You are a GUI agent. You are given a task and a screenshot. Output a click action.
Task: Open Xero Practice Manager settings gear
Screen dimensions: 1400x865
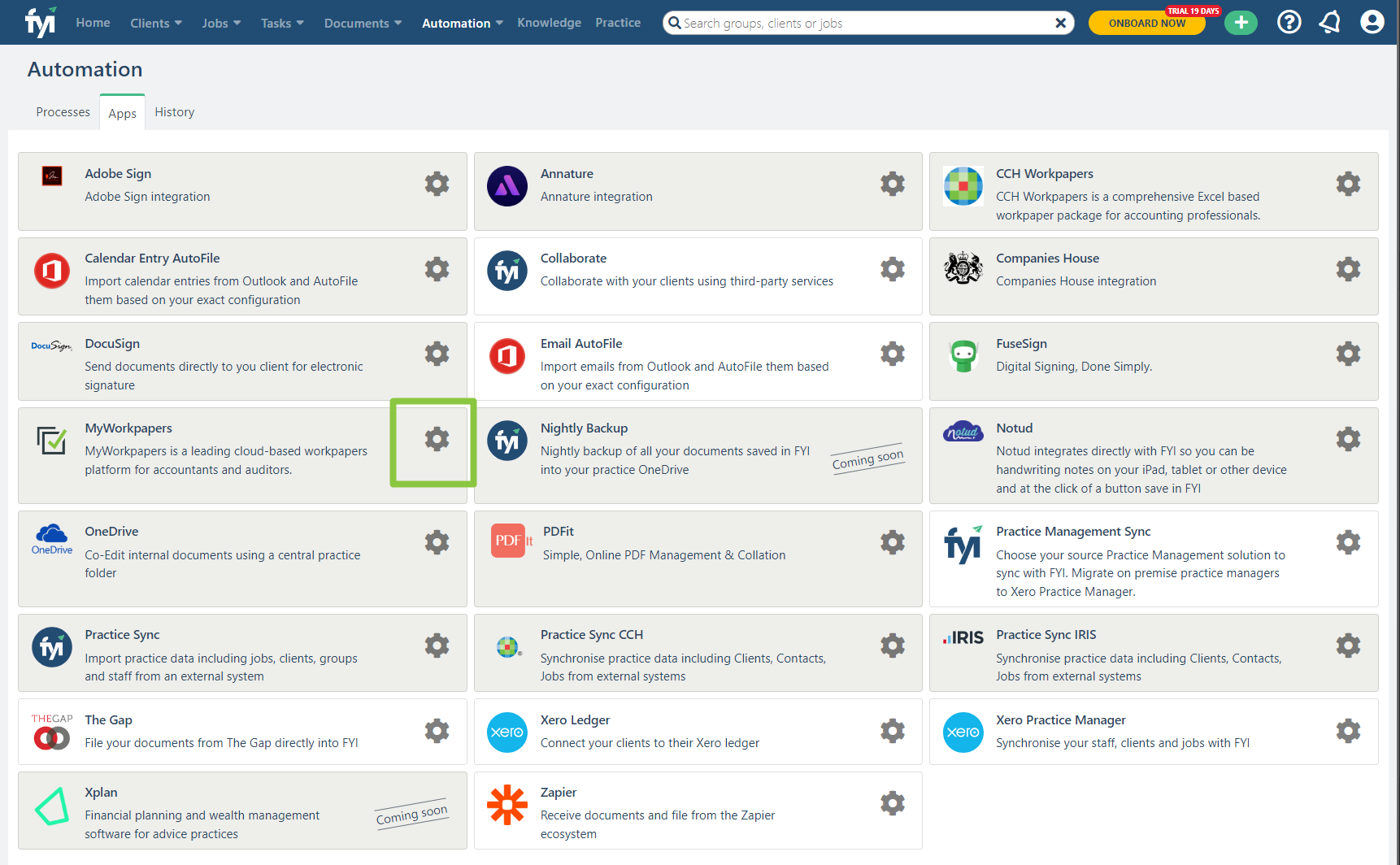[x=1348, y=731]
